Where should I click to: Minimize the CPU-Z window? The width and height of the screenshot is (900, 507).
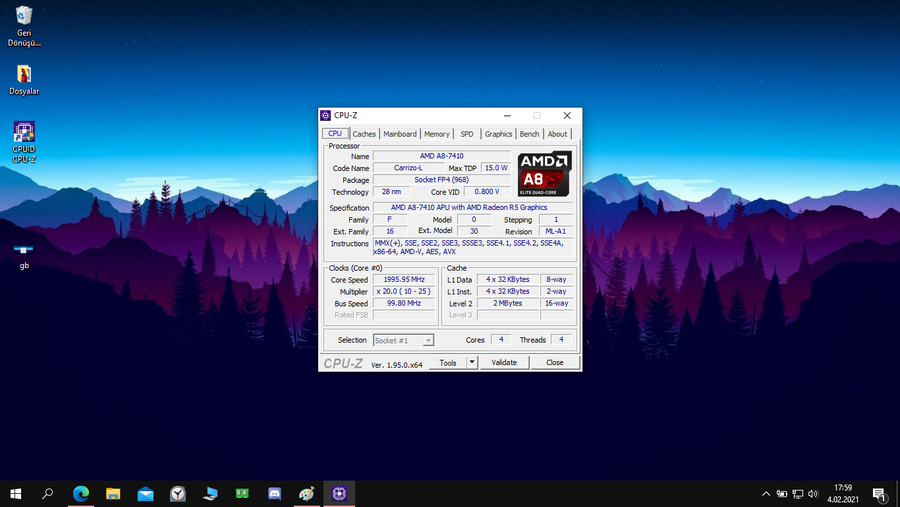click(507, 115)
